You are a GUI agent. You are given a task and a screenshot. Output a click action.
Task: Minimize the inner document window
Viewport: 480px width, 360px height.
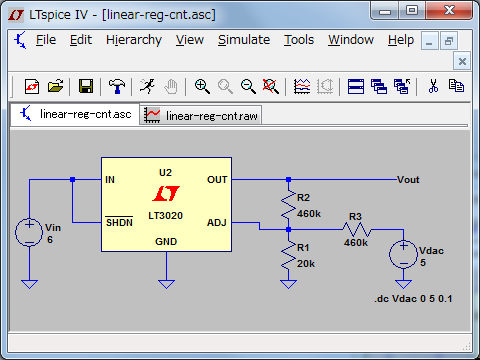(429, 41)
